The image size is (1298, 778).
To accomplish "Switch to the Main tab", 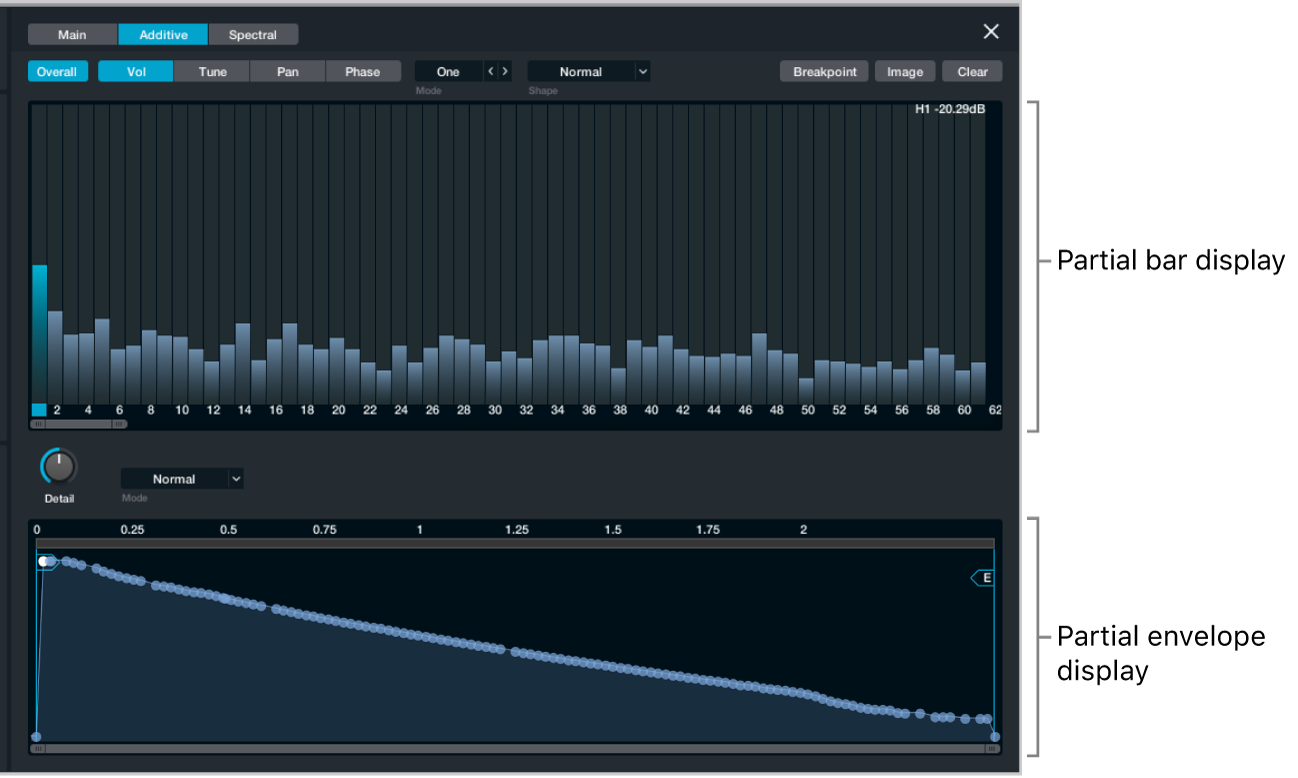I will pyautogui.click(x=71, y=34).
